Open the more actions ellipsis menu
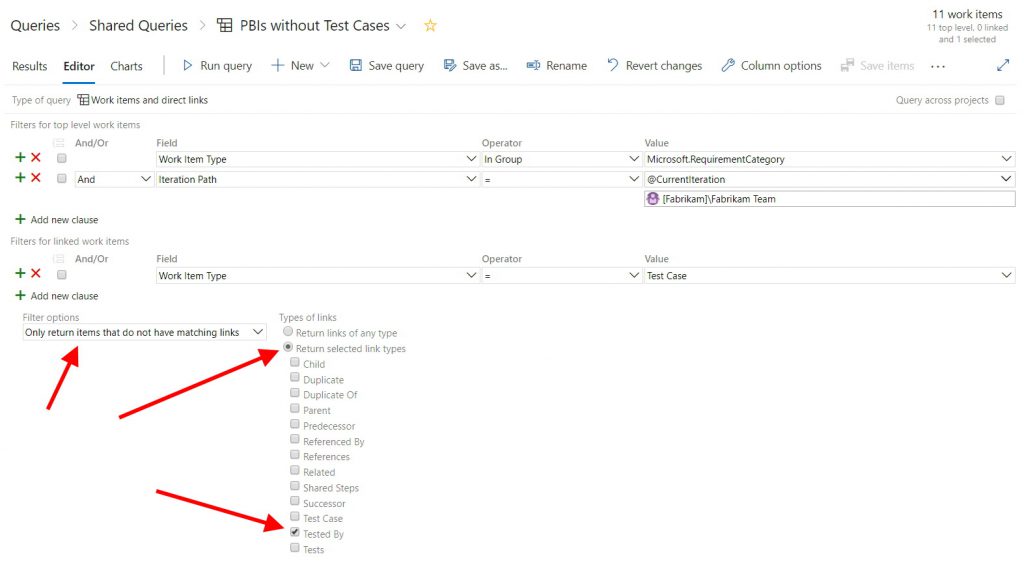The image size is (1024, 563). pos(937,66)
